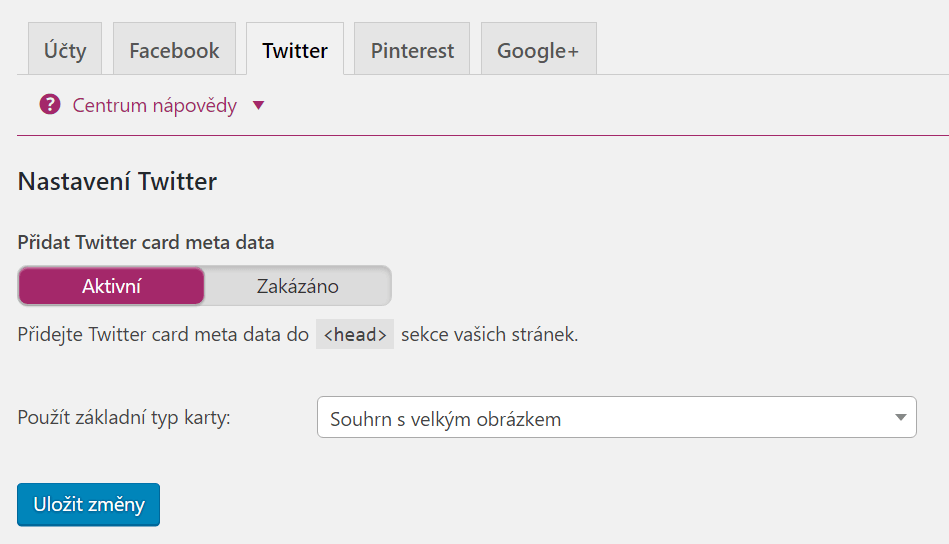Click the dropdown arrow beside Souhrn s velkým obrázkem

point(901,418)
